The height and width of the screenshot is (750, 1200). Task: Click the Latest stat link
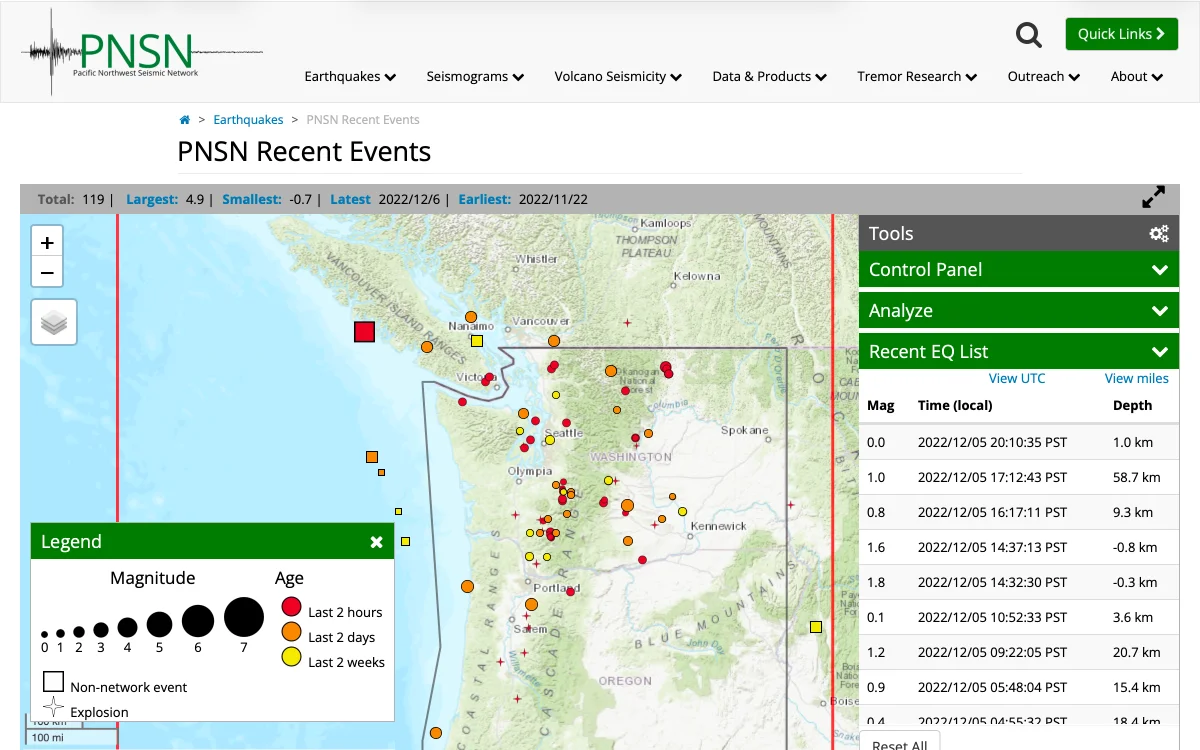(x=350, y=200)
